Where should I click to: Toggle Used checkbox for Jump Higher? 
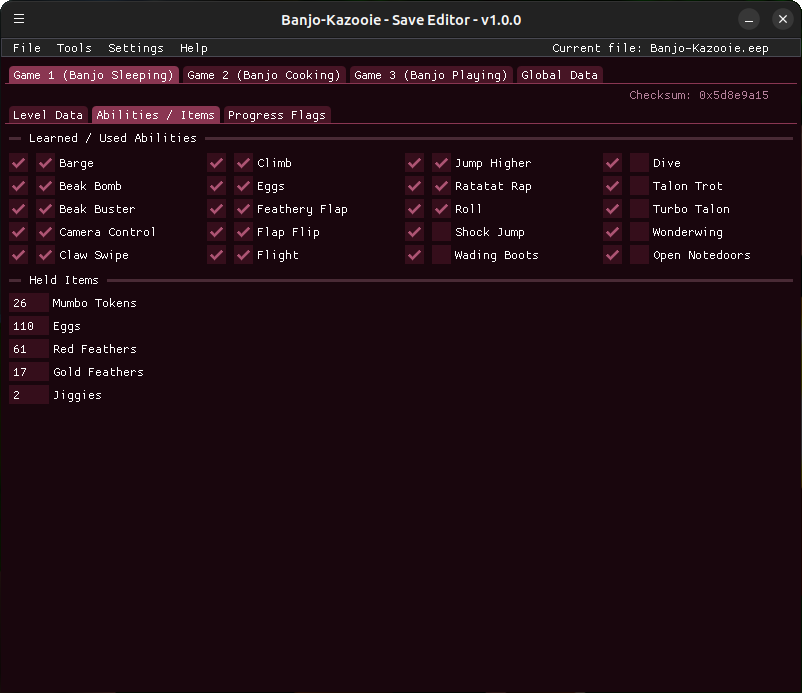(441, 163)
